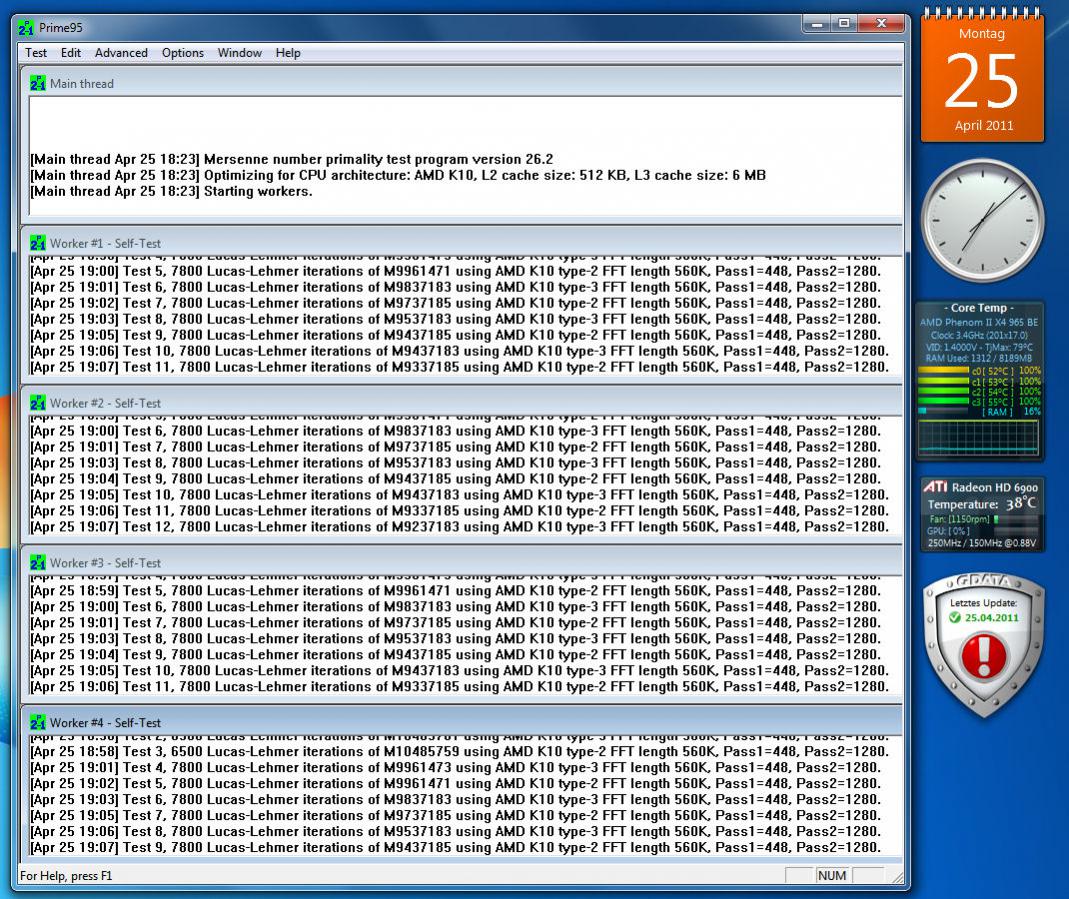Click Worker #4 Test 3 M10485759 line
The image size is (1069, 899).
click(460, 752)
